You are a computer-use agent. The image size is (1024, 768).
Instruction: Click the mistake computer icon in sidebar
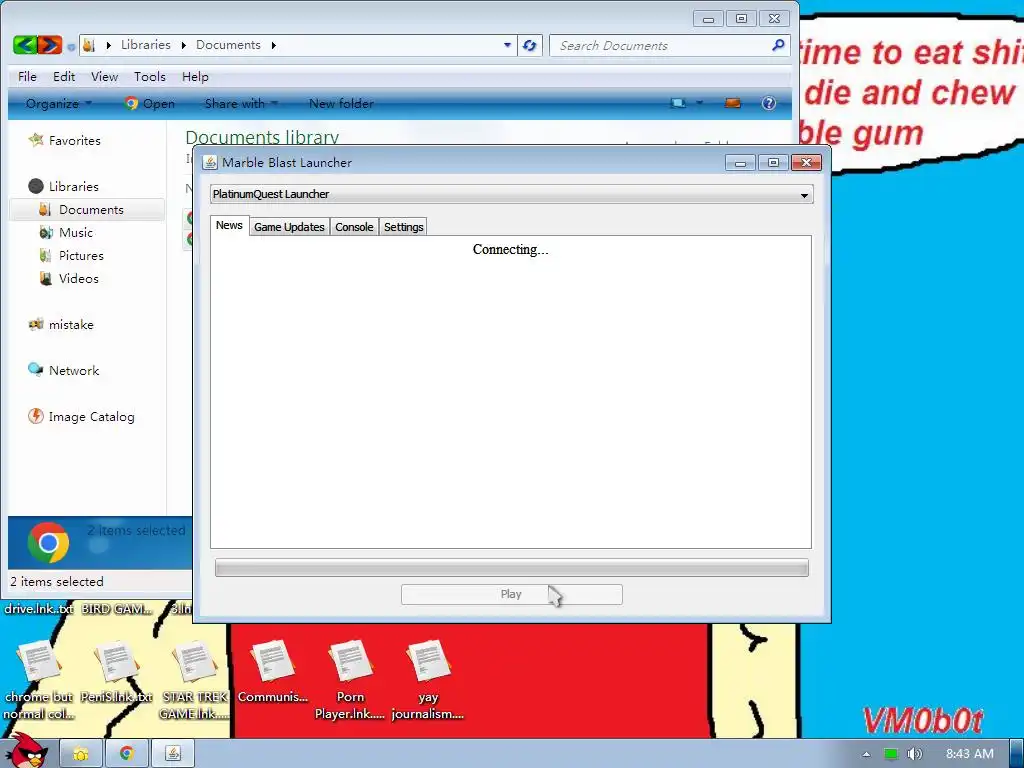click(35, 324)
